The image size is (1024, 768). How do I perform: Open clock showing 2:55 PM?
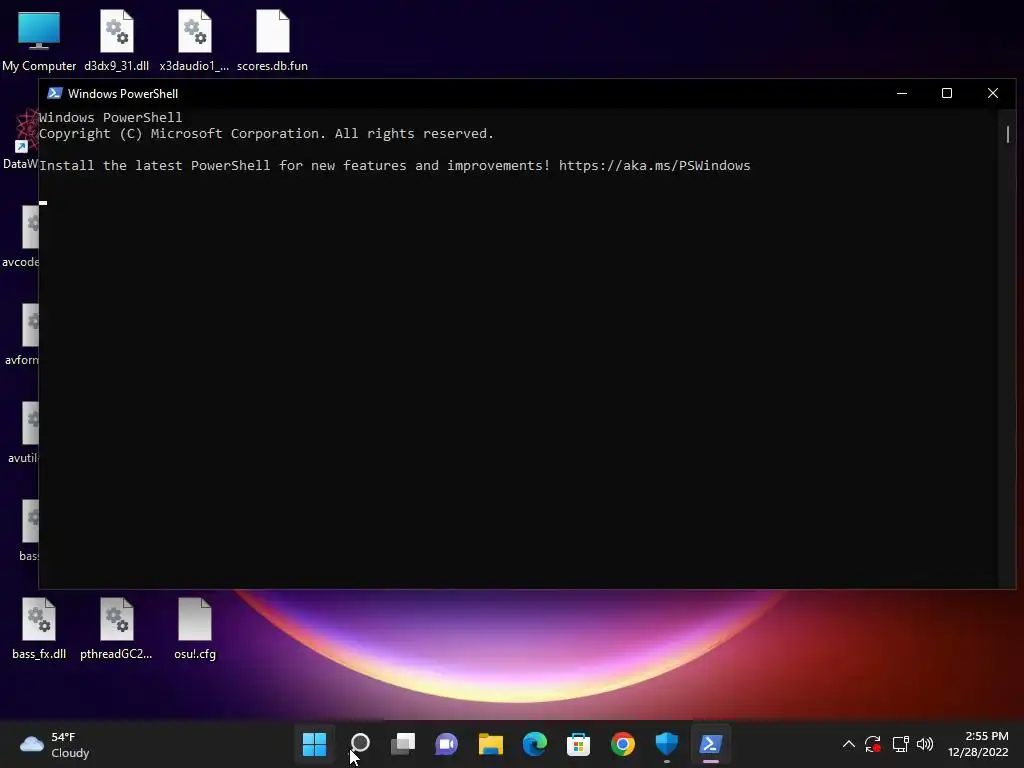pyautogui.click(x=978, y=744)
